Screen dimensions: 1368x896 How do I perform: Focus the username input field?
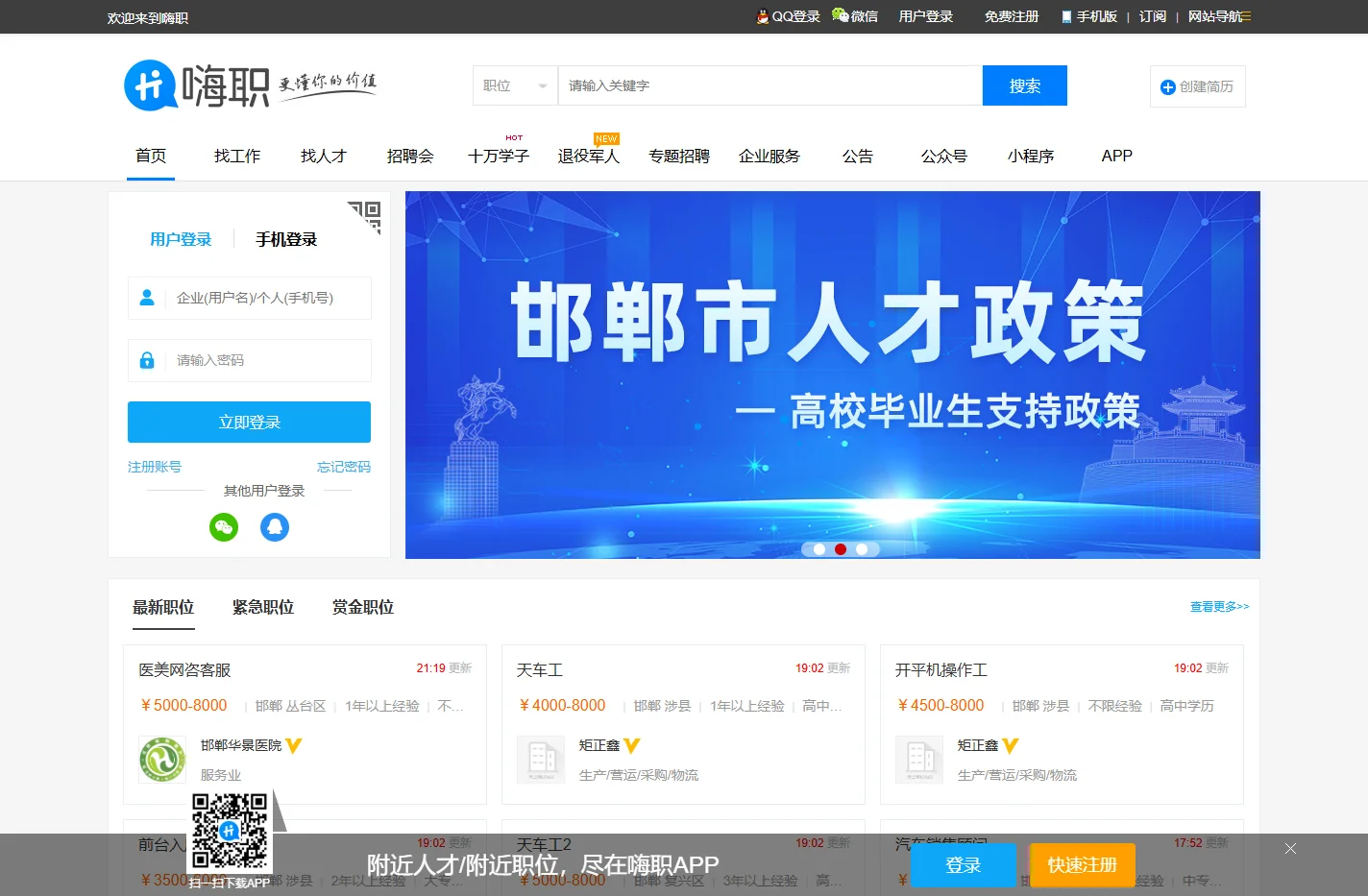click(x=250, y=298)
